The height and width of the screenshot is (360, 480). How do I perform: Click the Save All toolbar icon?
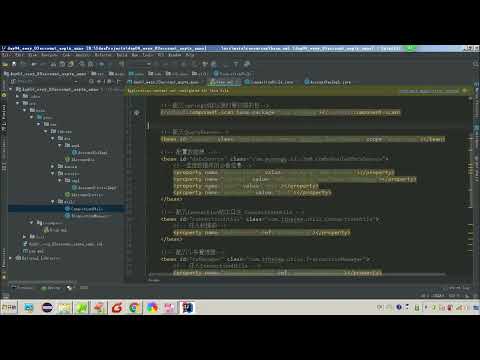point(14,64)
